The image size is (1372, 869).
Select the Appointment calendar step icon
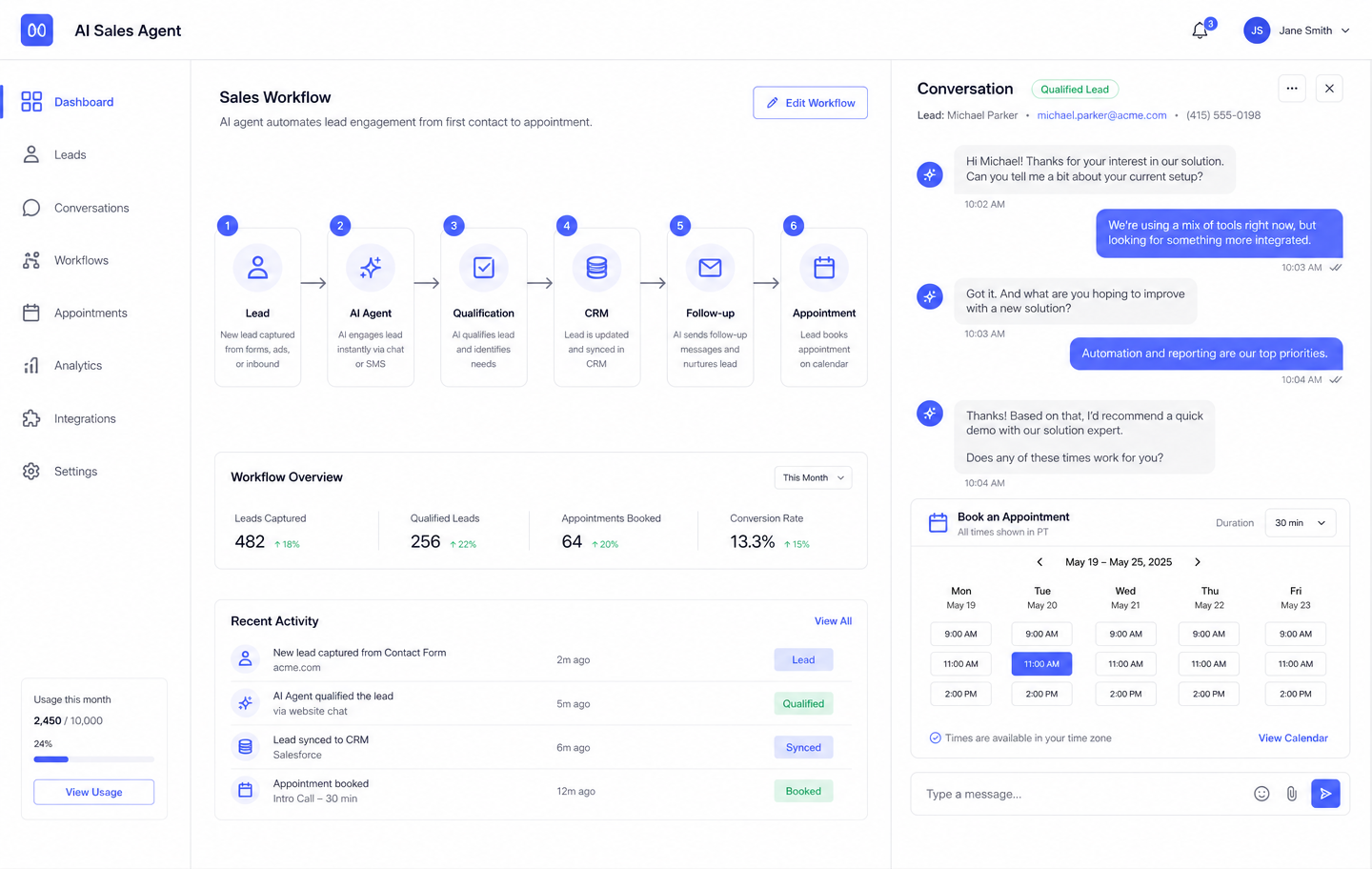point(824,268)
